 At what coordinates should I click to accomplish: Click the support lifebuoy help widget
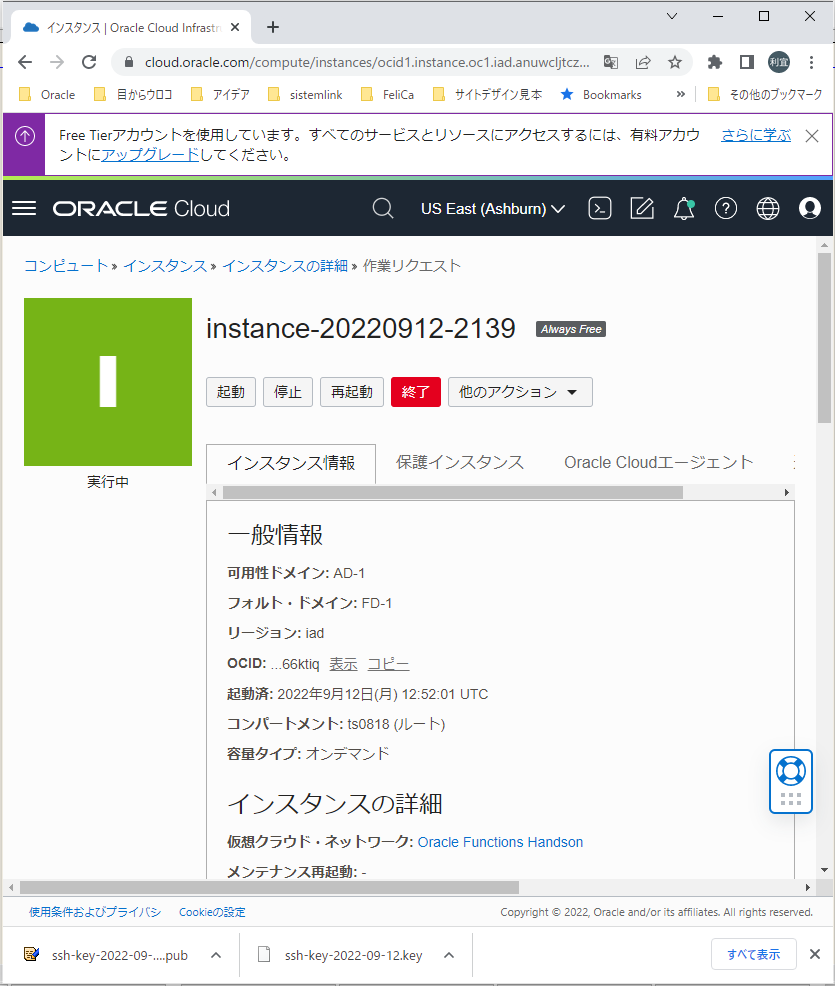click(x=791, y=771)
